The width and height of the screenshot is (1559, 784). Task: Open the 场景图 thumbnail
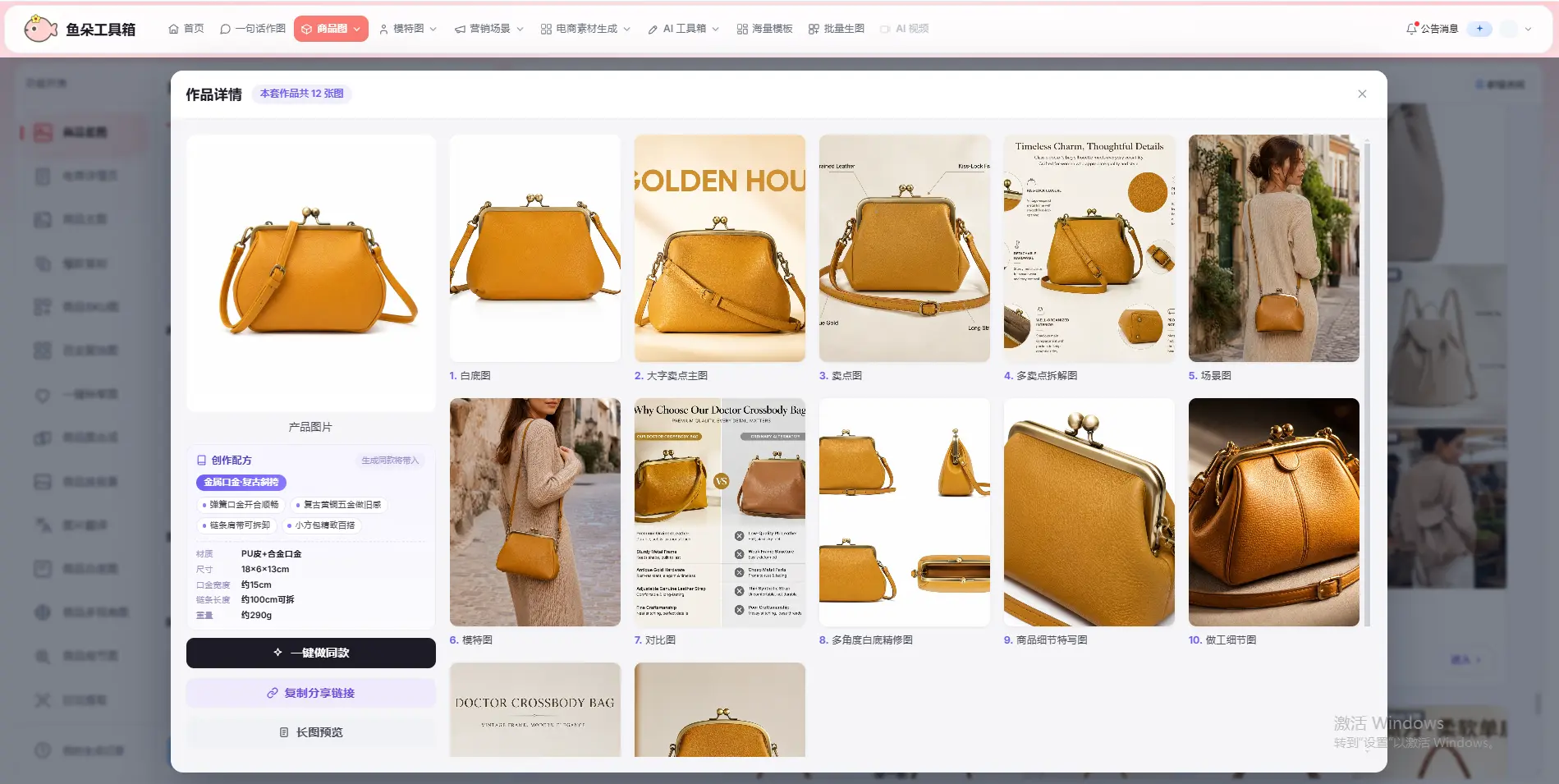[x=1274, y=248]
